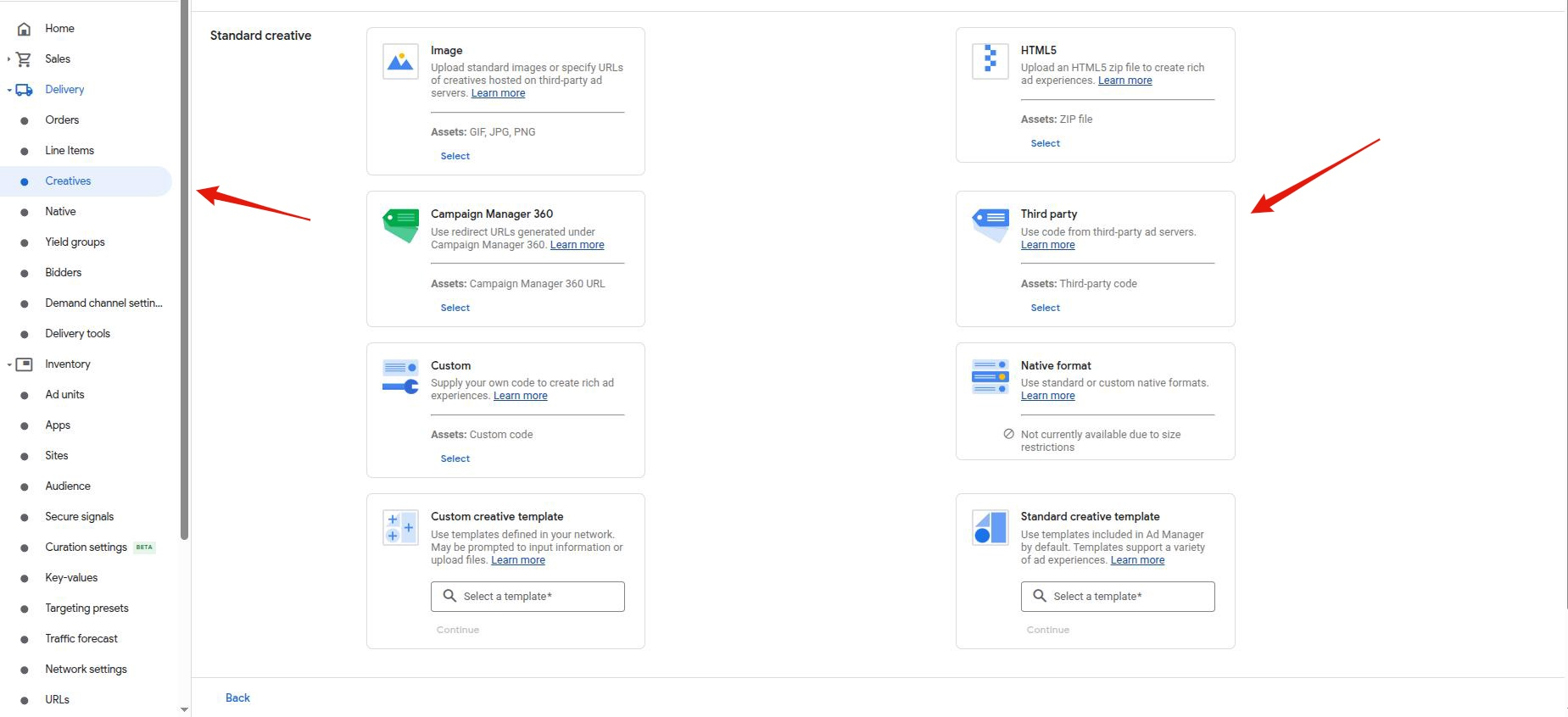1568x717 pixels.
Task: Click the Custom creative template plus icon
Action: [x=400, y=528]
